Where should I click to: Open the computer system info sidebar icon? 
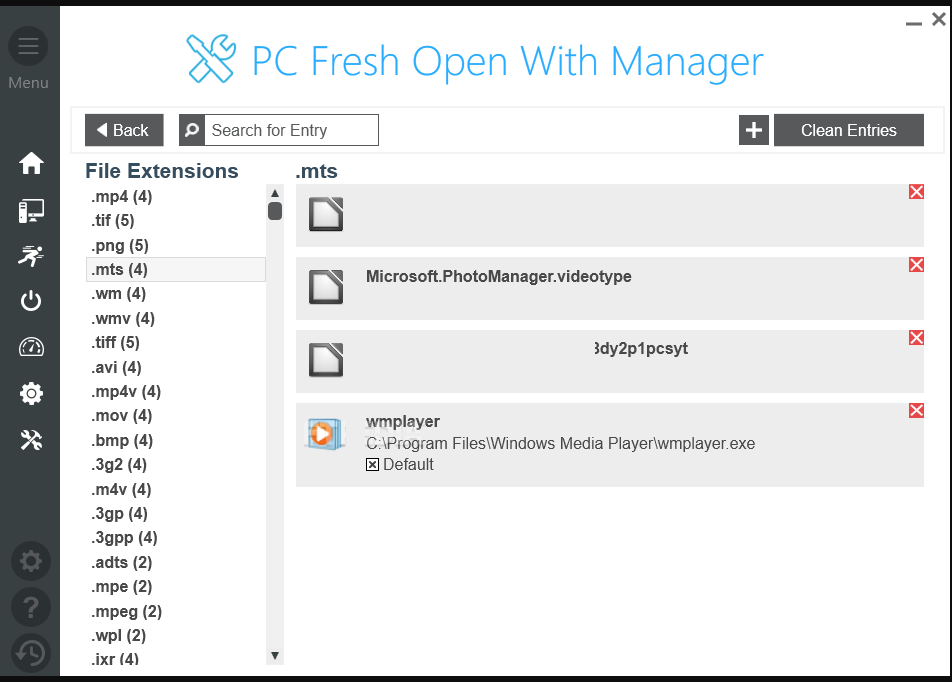pos(31,211)
